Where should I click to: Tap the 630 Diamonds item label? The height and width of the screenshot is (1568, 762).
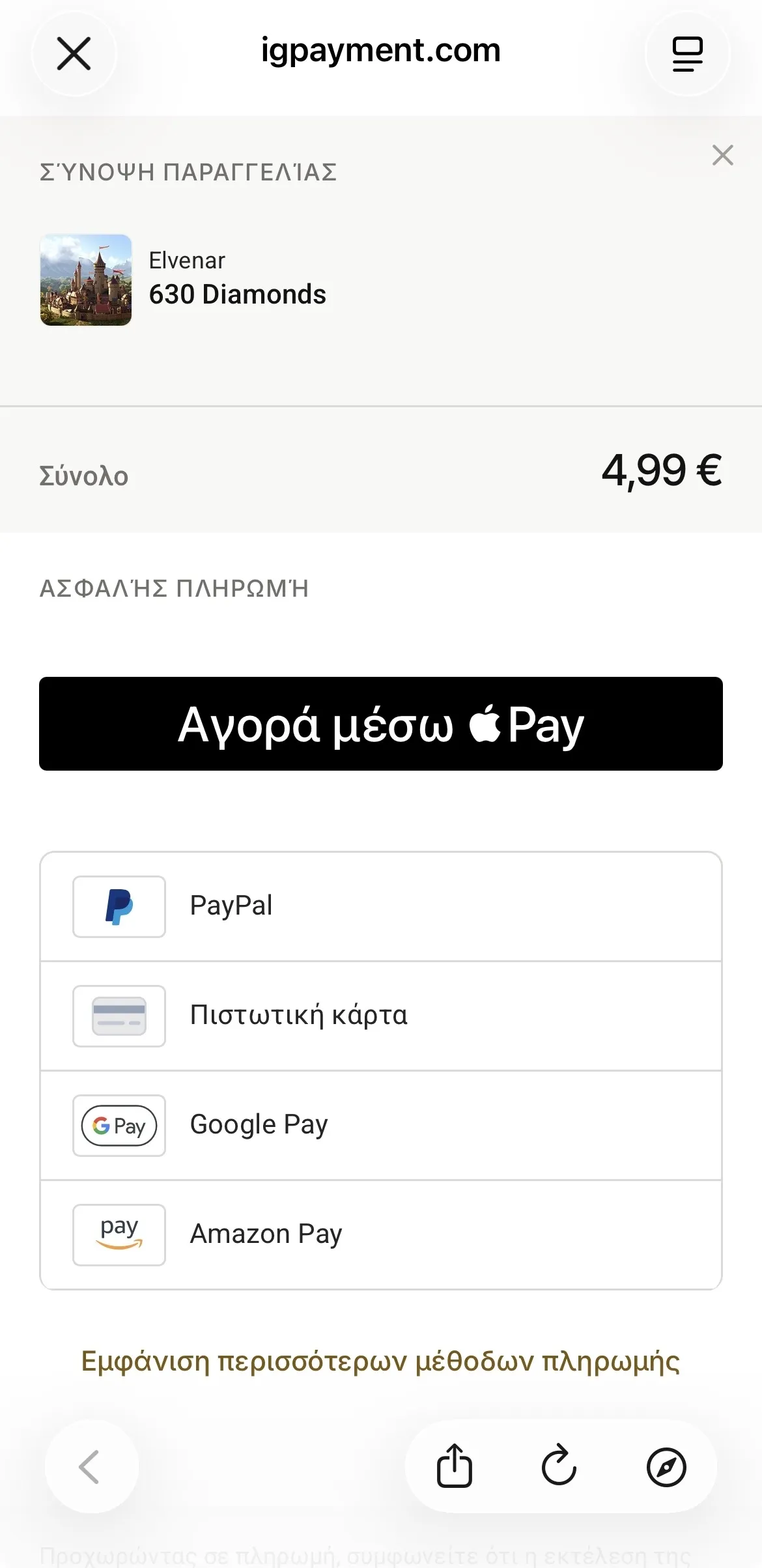tap(238, 294)
